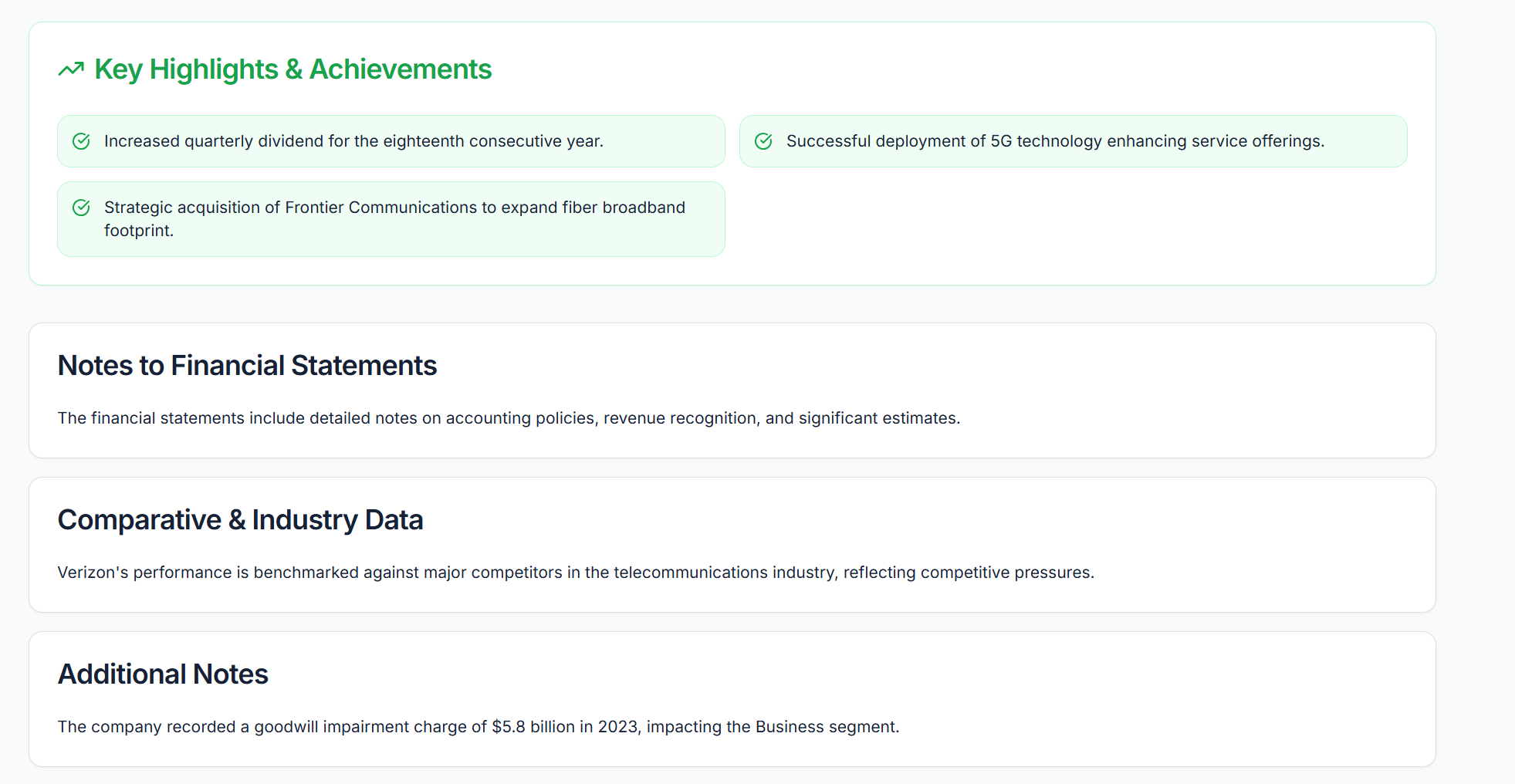Click the word 'Verizon's' in the comparative paragraph

coord(93,573)
